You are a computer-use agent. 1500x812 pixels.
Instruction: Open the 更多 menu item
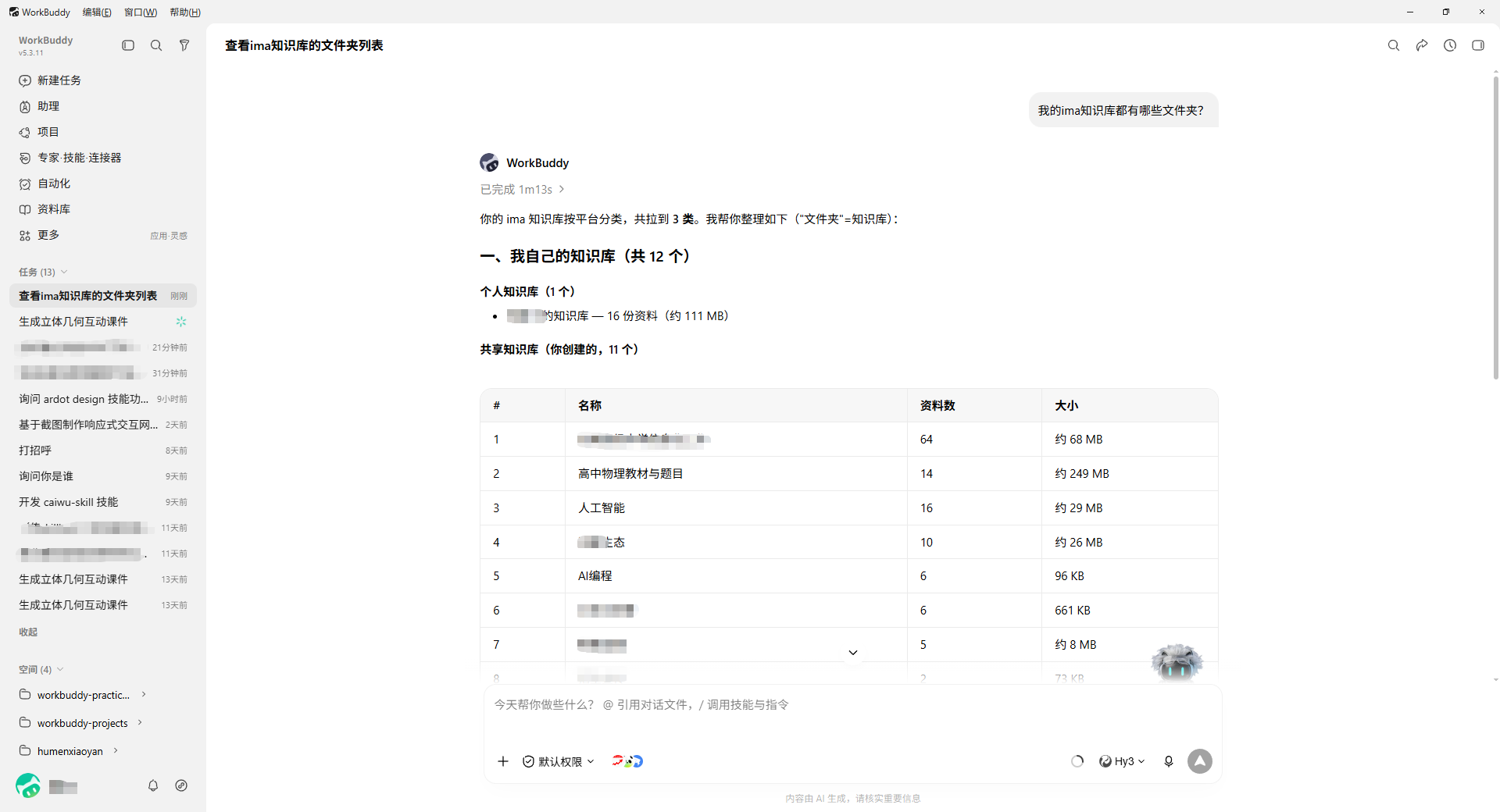click(103, 235)
